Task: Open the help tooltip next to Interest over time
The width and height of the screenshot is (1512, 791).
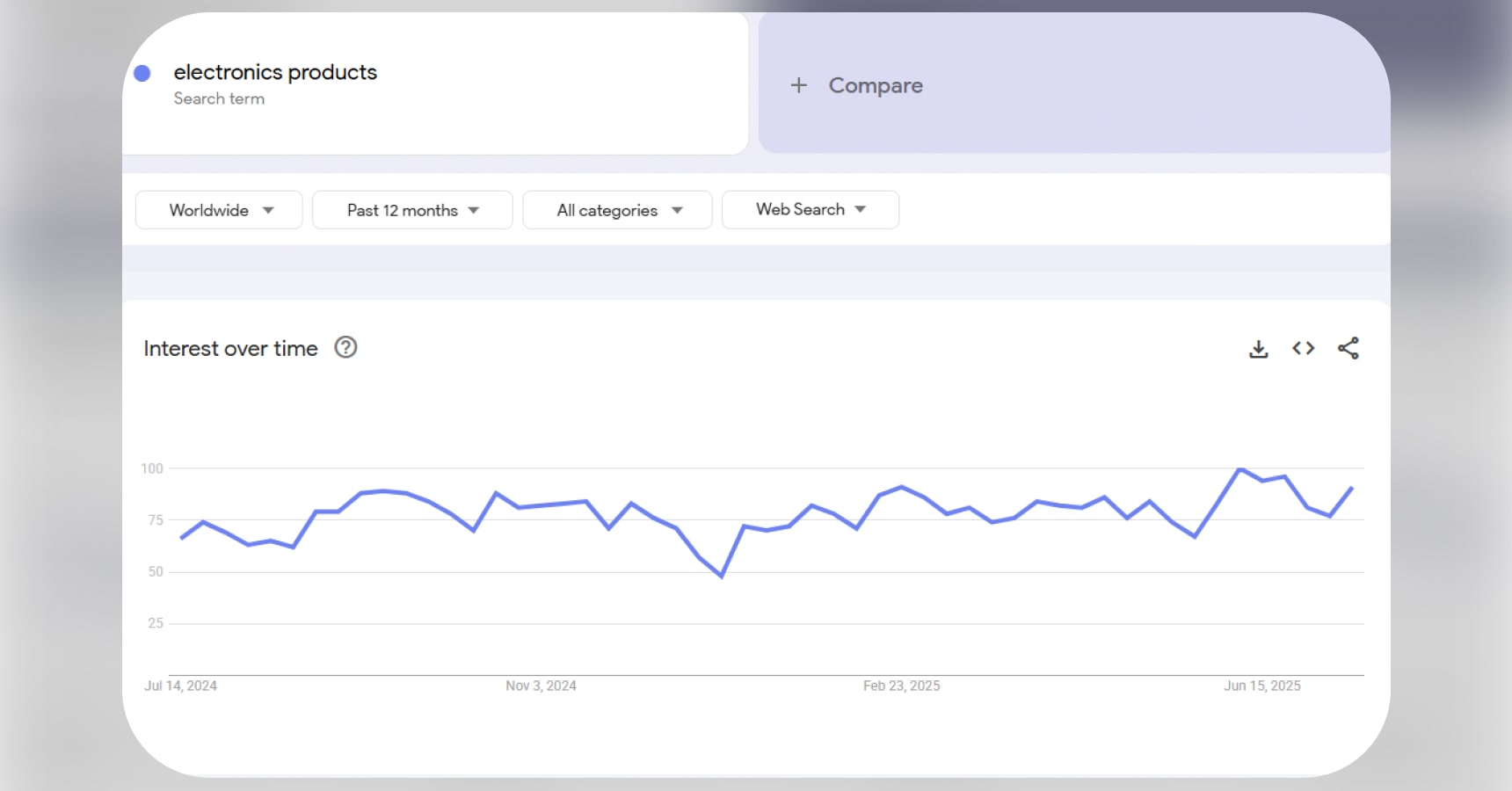Action: [x=345, y=348]
